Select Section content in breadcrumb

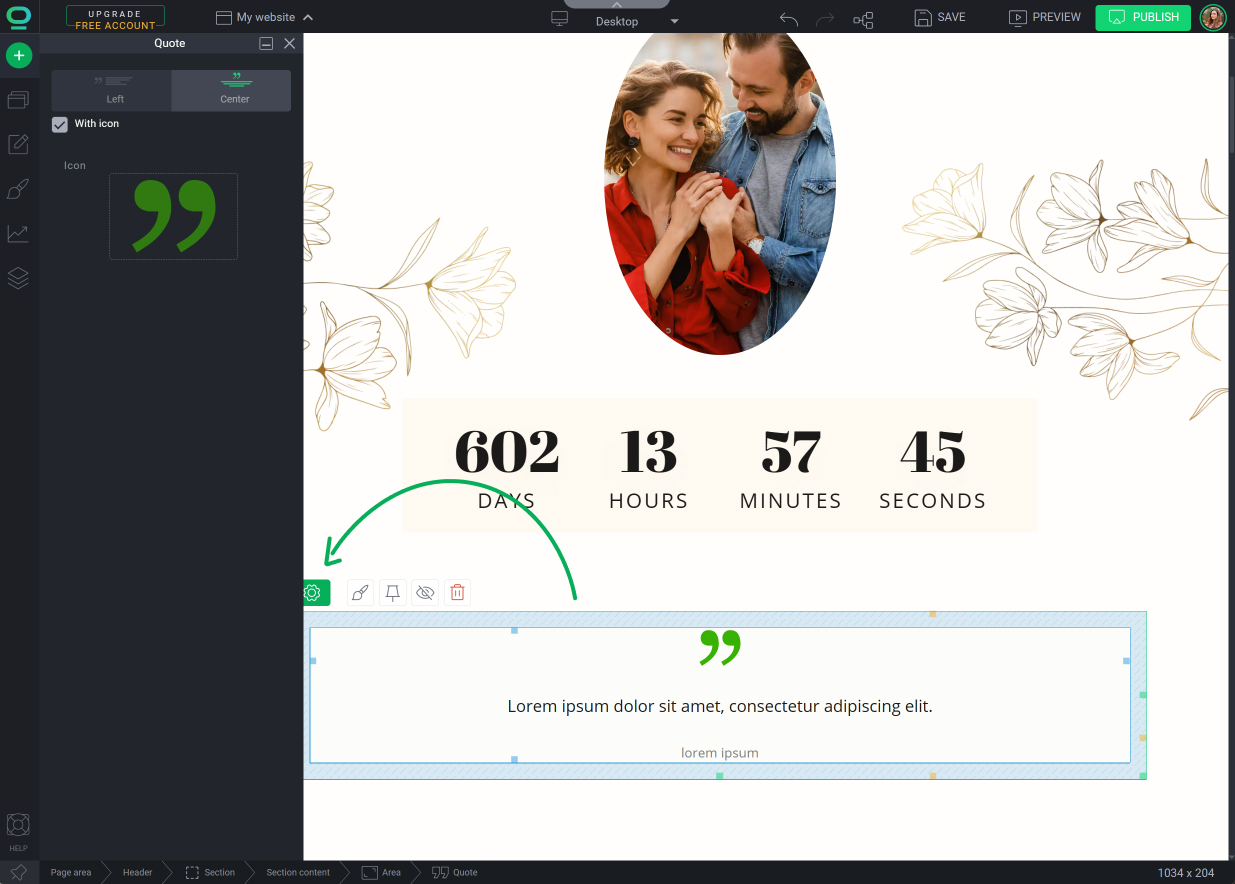(298, 873)
